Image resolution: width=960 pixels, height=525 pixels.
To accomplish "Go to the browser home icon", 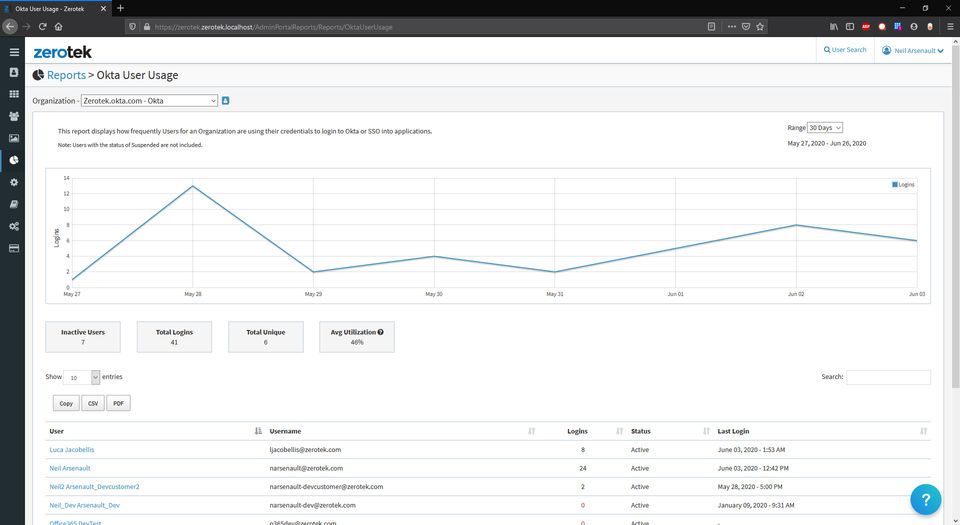I will point(59,26).
